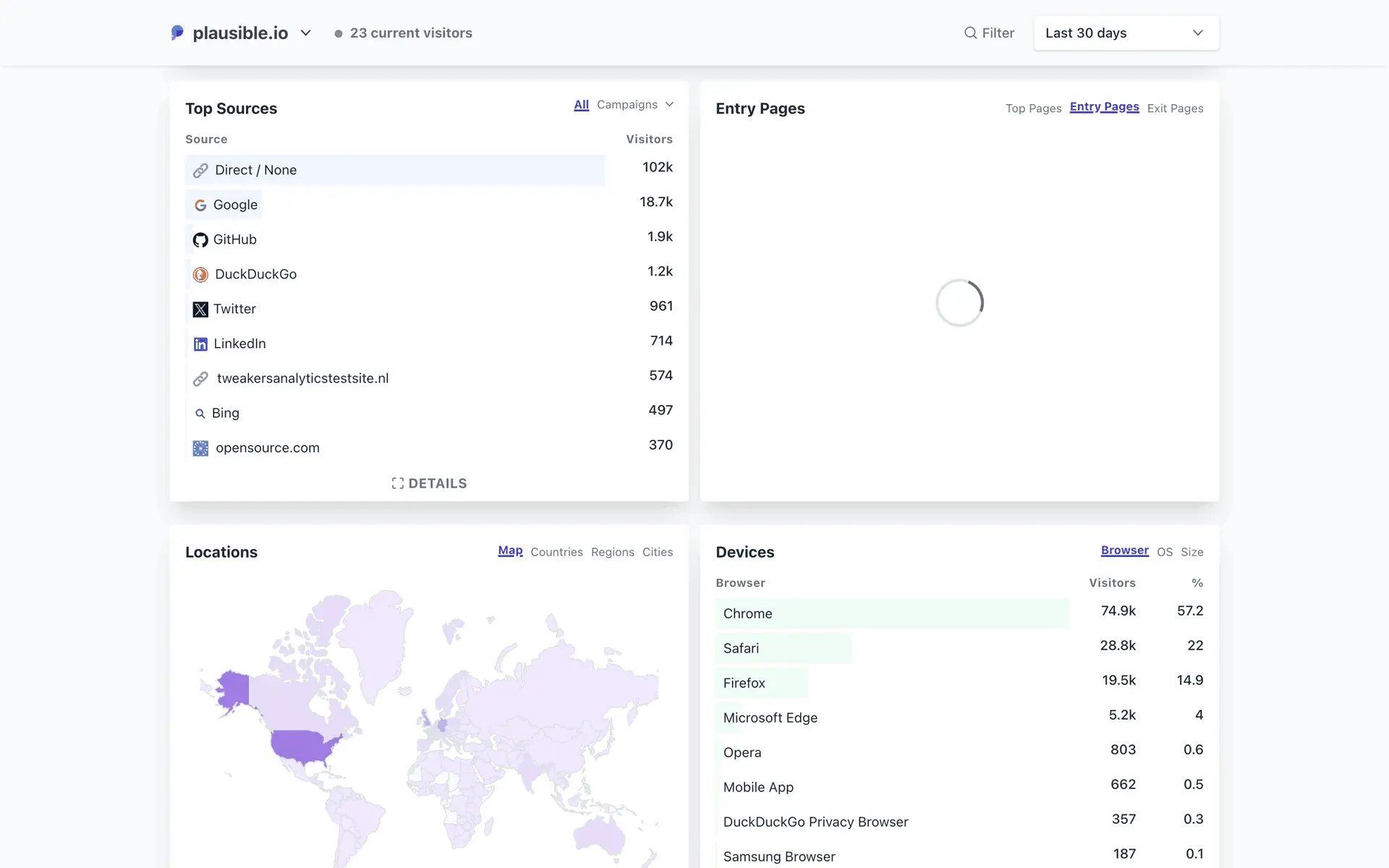Show the Countries tab in Locations
This screenshot has height=868, width=1389.
[556, 552]
